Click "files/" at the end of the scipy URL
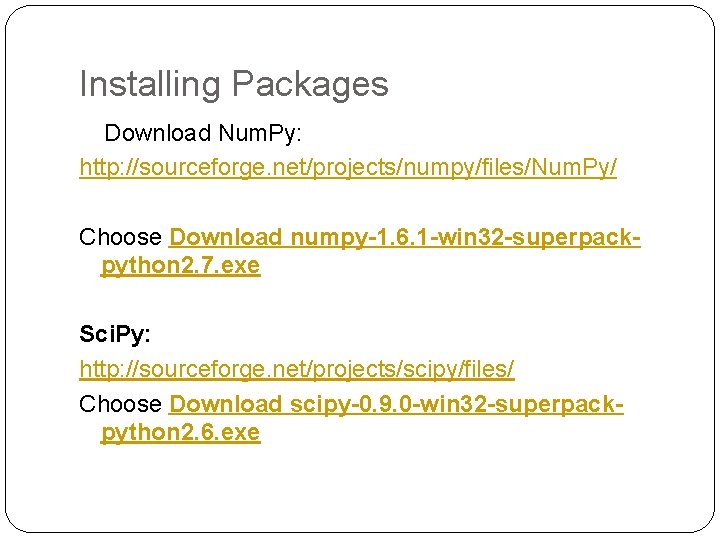 click(487, 369)
